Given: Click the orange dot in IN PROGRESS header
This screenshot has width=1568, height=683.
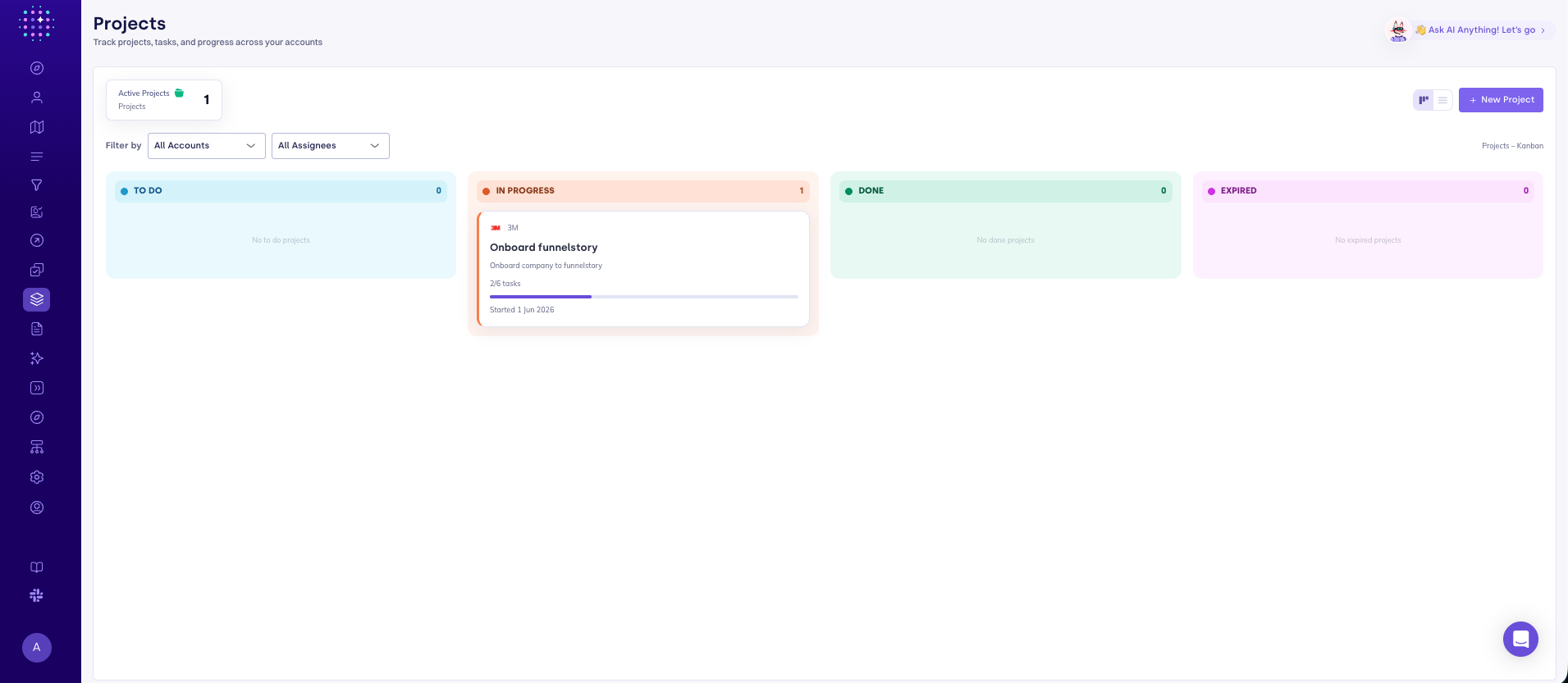Looking at the screenshot, I should click(487, 191).
